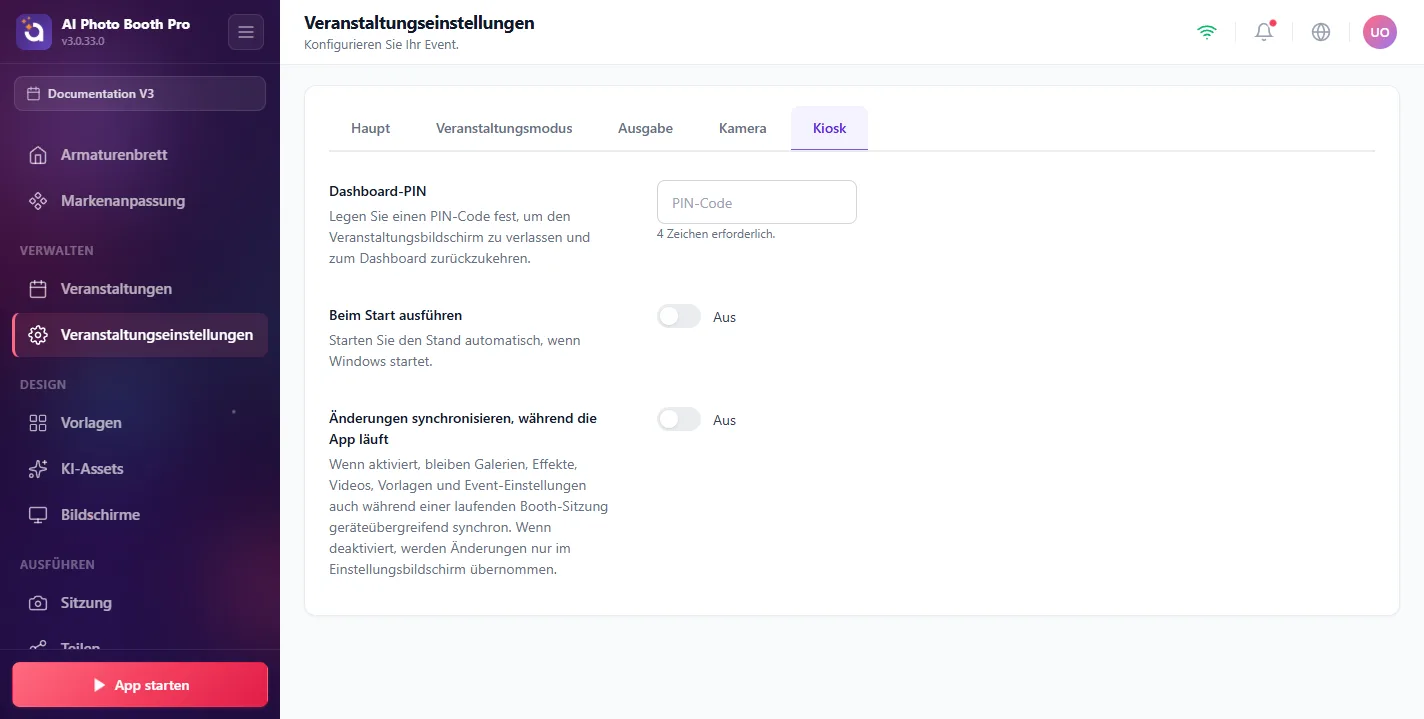Click the calendar icon beside Veranstaltungen
Screen dimensions: 1424x719
pos(38,289)
